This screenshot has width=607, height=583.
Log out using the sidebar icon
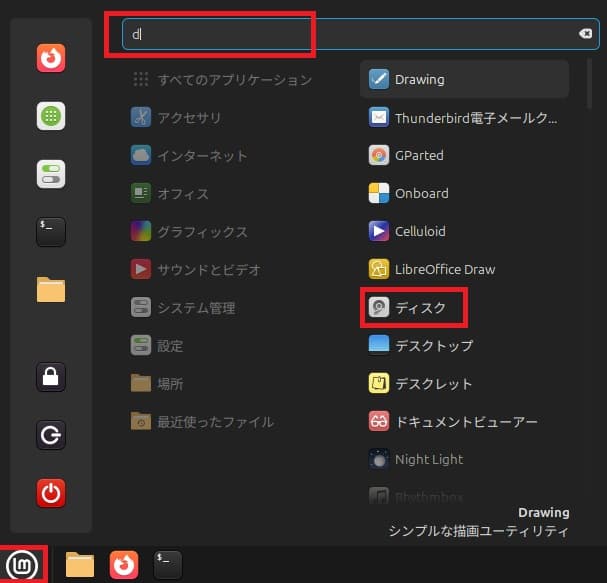[x=51, y=435]
